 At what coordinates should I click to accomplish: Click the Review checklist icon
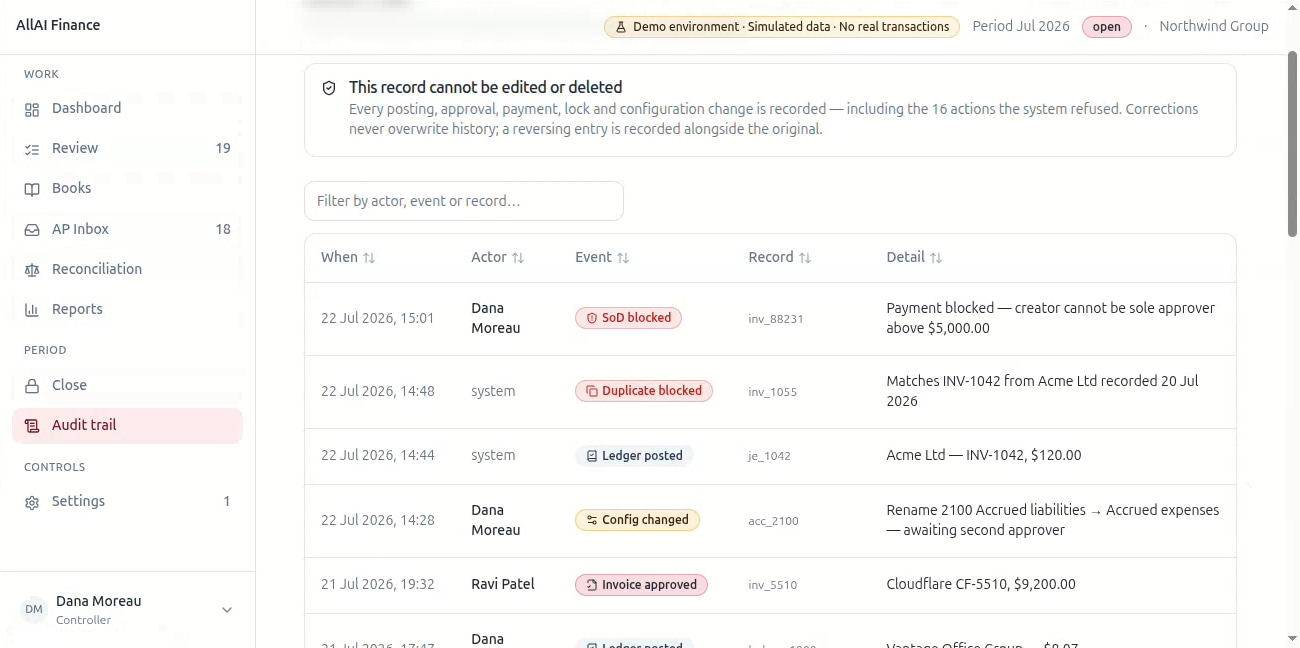pos(32,149)
